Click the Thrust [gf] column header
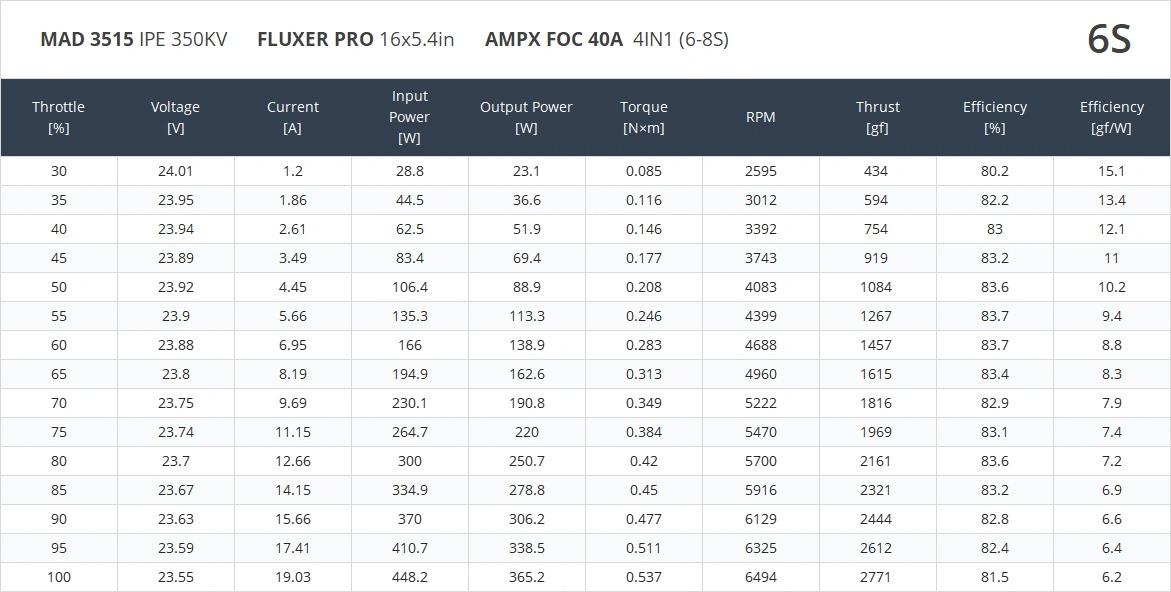The image size is (1171, 592). point(877,117)
